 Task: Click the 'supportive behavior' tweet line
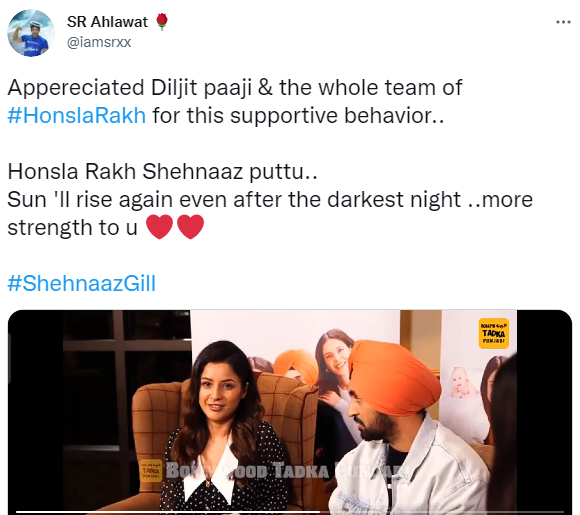click(298, 115)
